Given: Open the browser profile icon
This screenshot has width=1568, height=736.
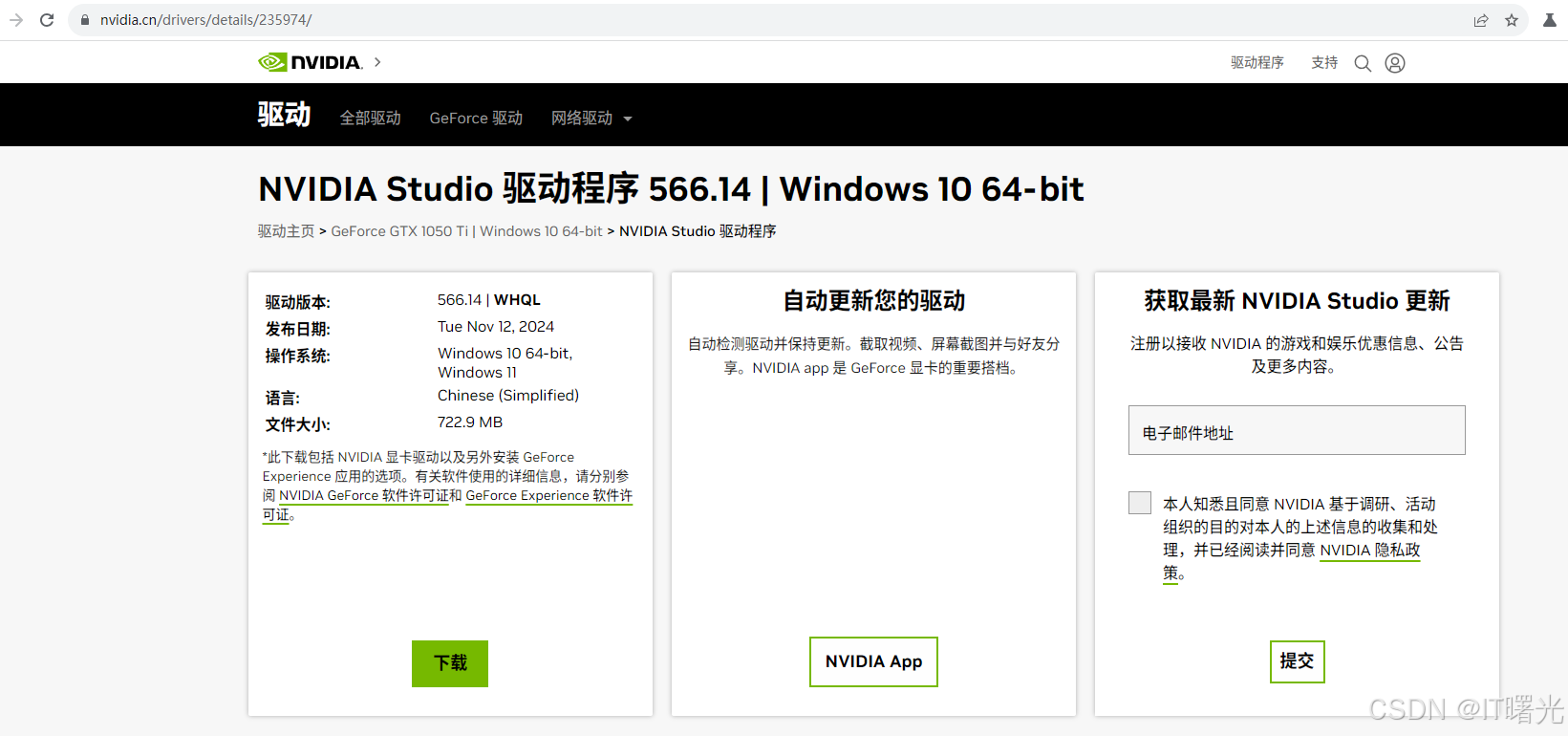Looking at the screenshot, I should [x=1549, y=20].
